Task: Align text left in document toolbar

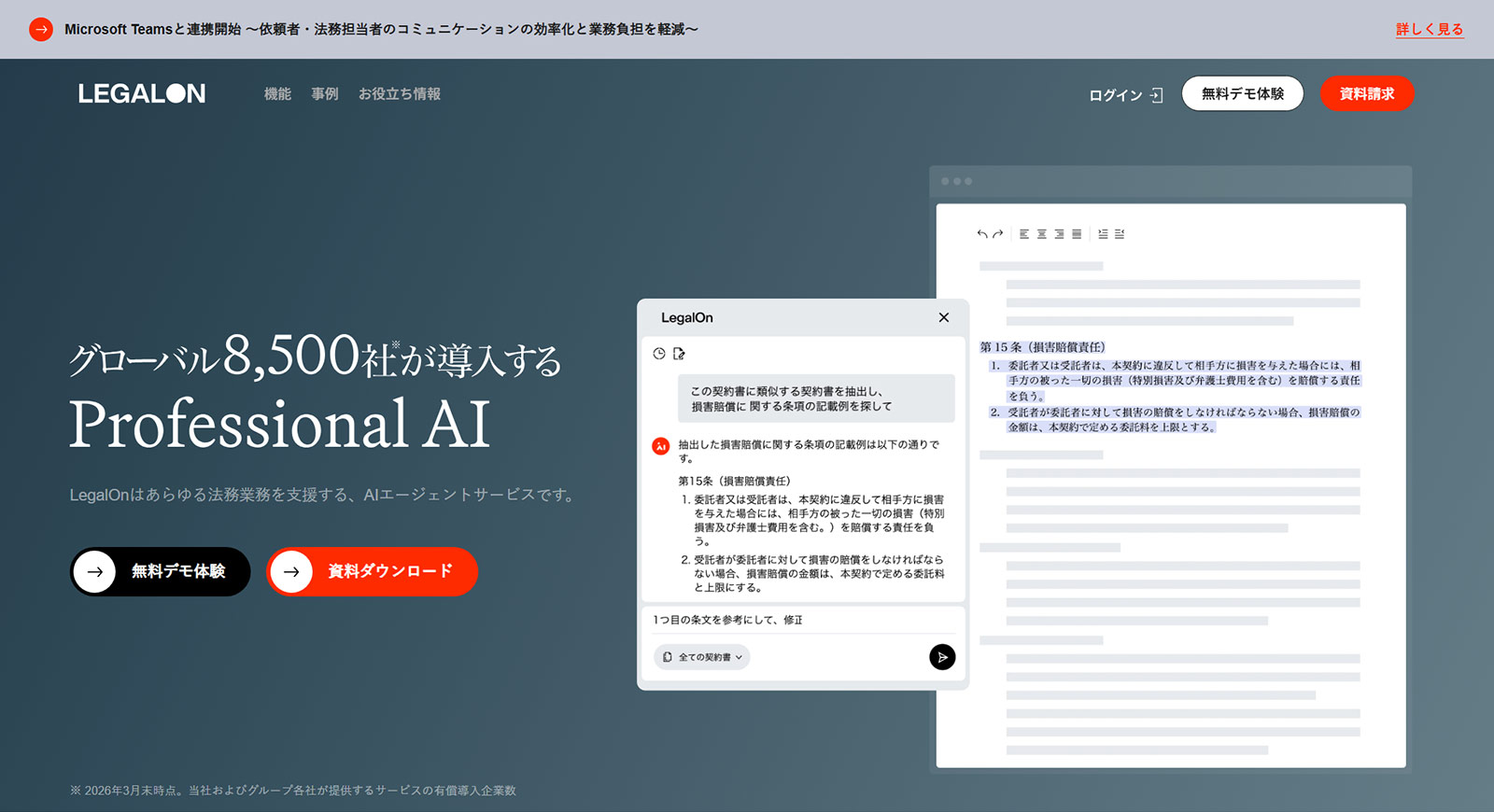Action: tap(1024, 234)
